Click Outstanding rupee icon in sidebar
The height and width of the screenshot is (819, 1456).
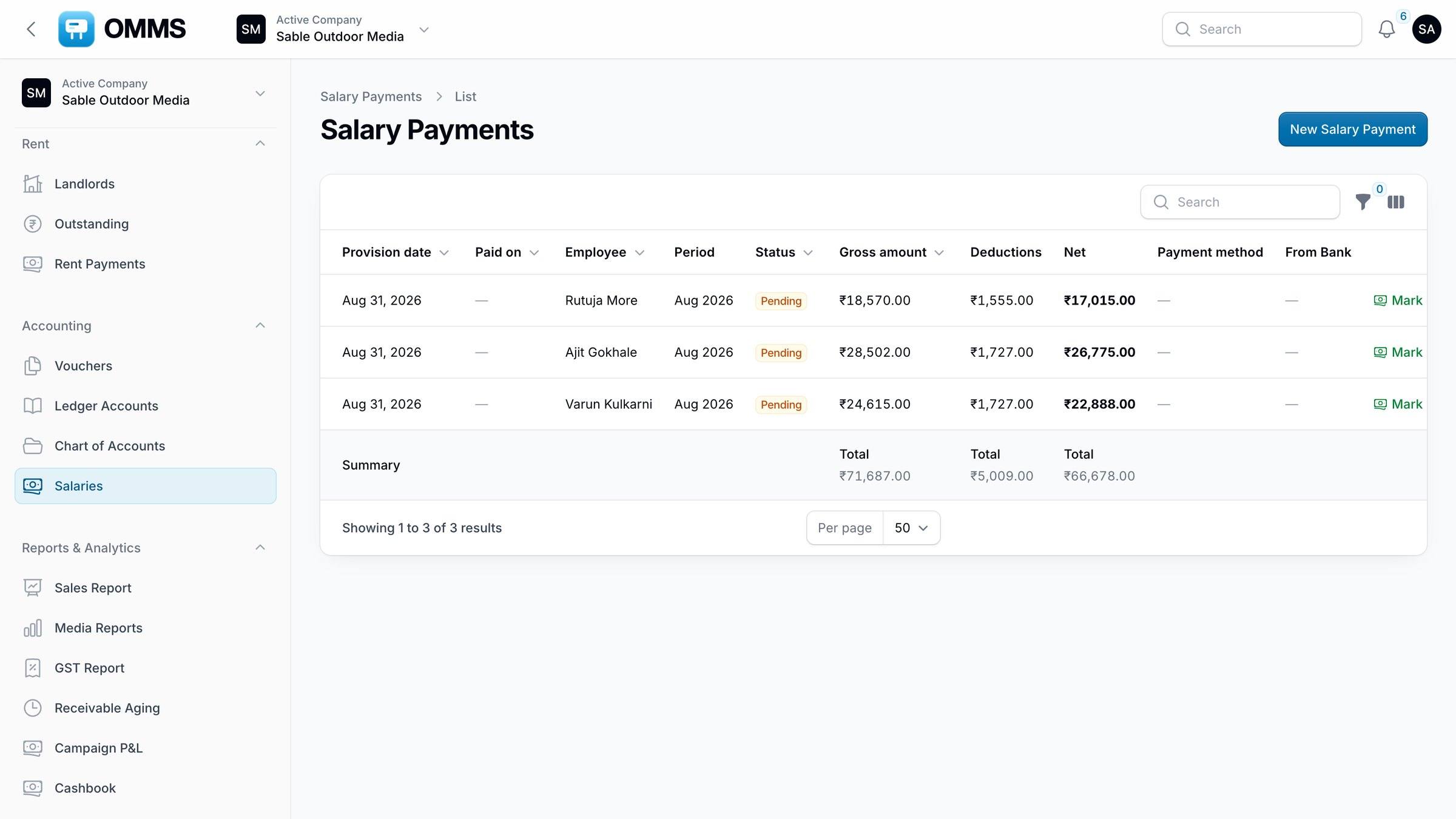tap(33, 224)
